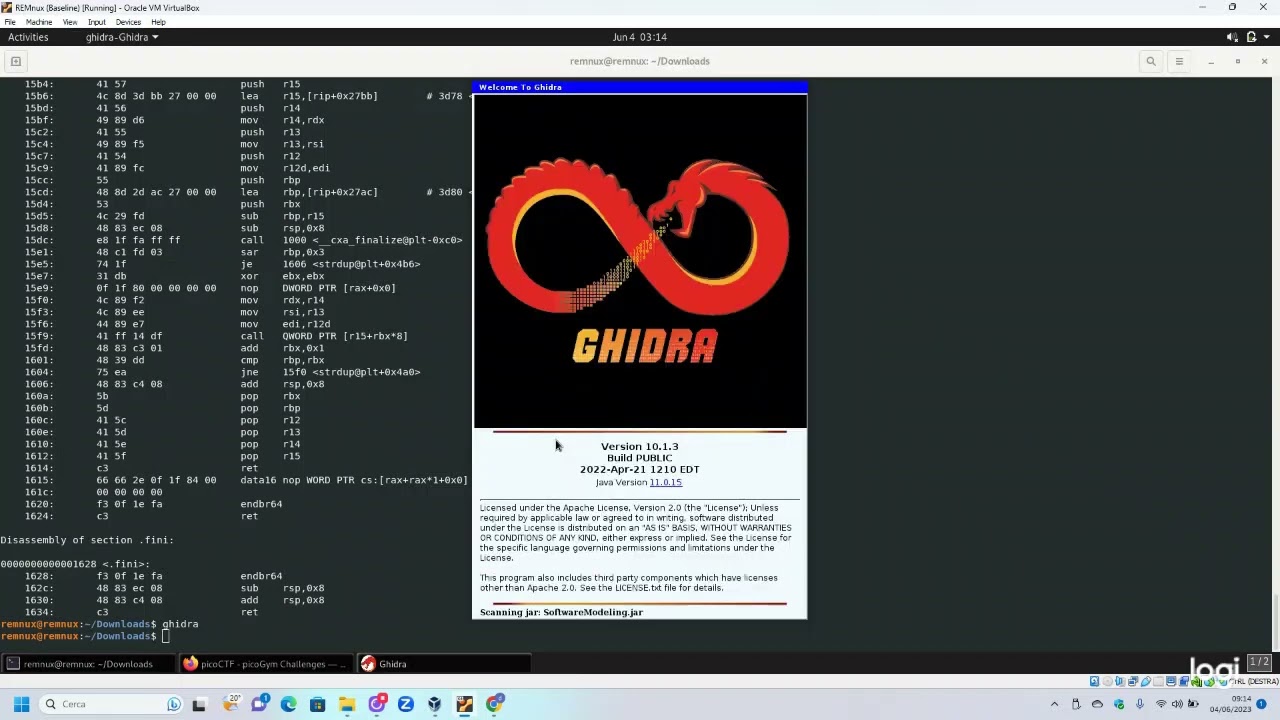Click the Welcome To Ghidra title bar
This screenshot has height=720, width=1280.
pyautogui.click(x=639, y=87)
